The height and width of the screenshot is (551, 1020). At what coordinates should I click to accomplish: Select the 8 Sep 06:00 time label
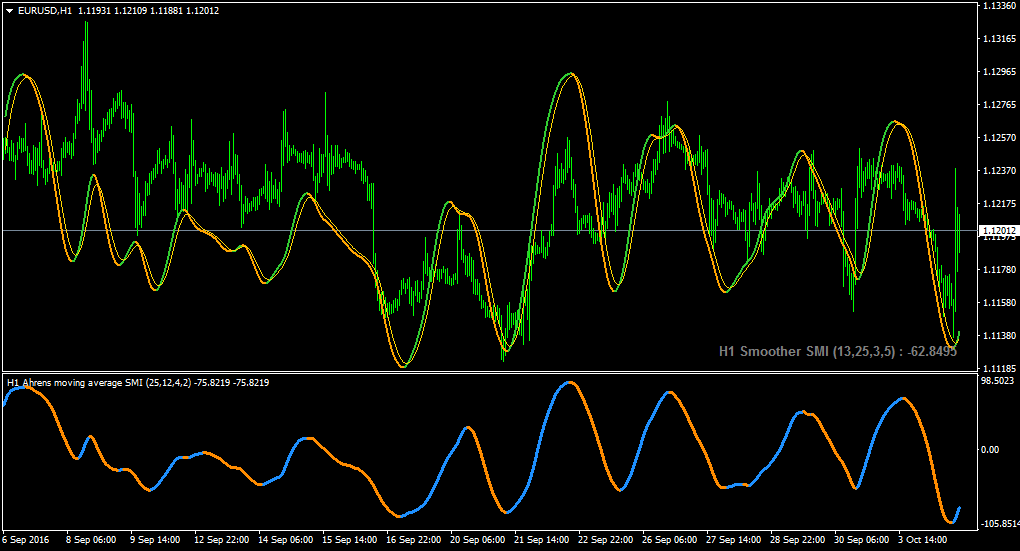(x=91, y=540)
